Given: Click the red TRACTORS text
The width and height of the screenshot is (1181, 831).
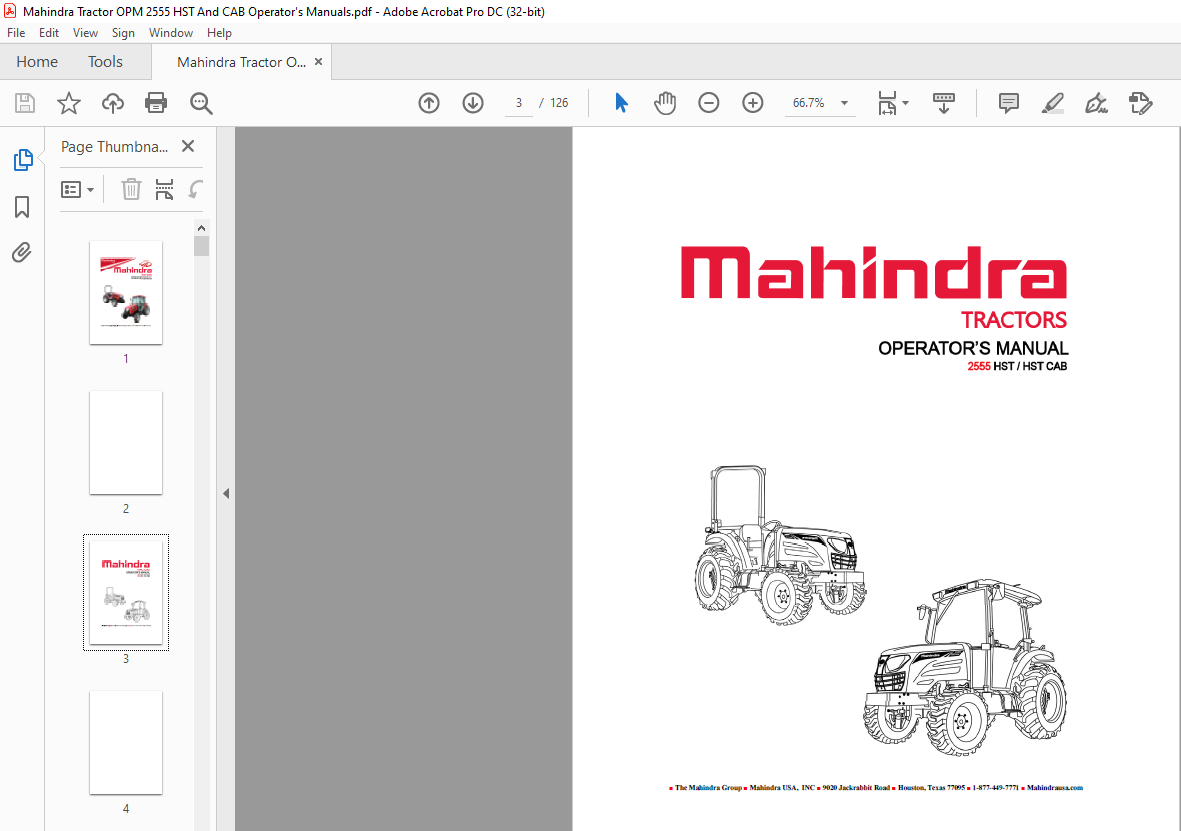Looking at the screenshot, I should click(1014, 320).
